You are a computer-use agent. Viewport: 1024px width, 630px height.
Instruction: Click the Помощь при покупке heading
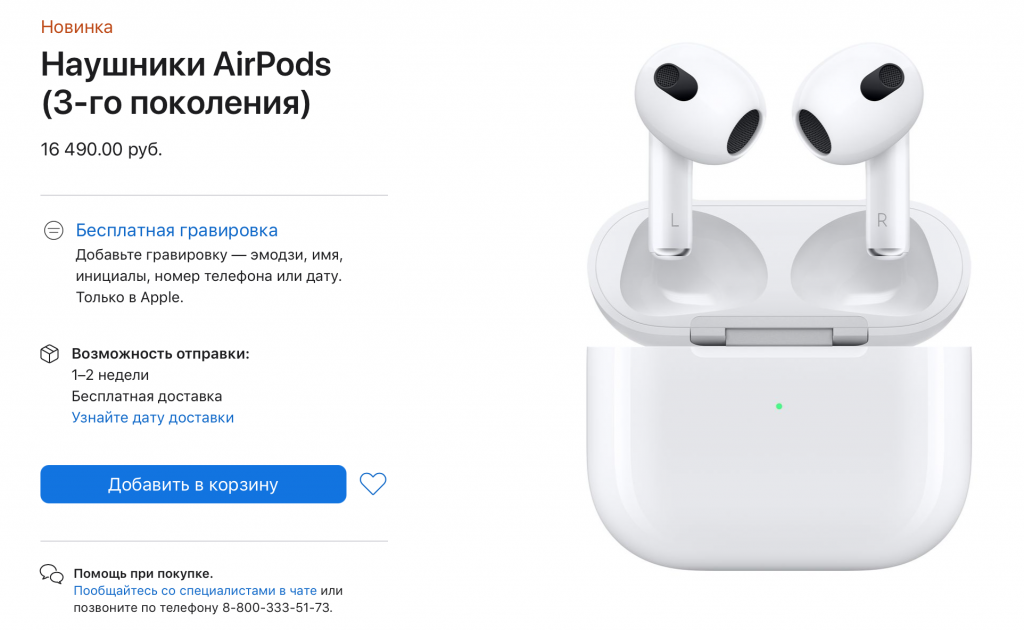[x=144, y=574]
